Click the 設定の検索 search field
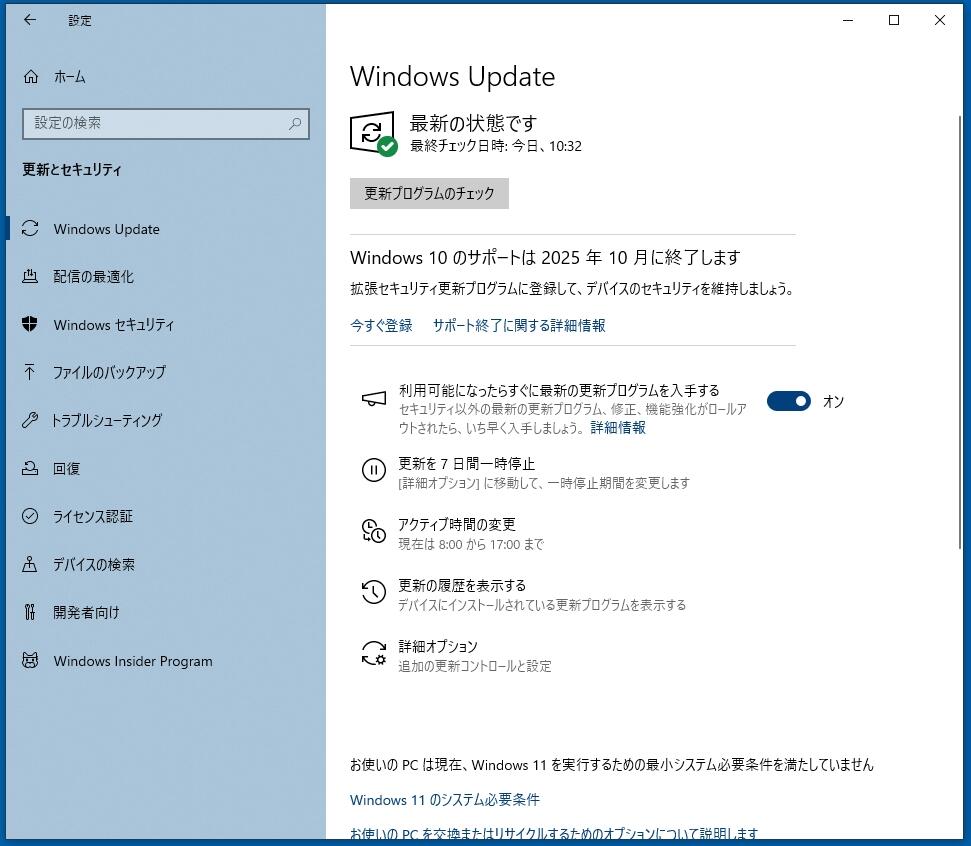 click(166, 124)
